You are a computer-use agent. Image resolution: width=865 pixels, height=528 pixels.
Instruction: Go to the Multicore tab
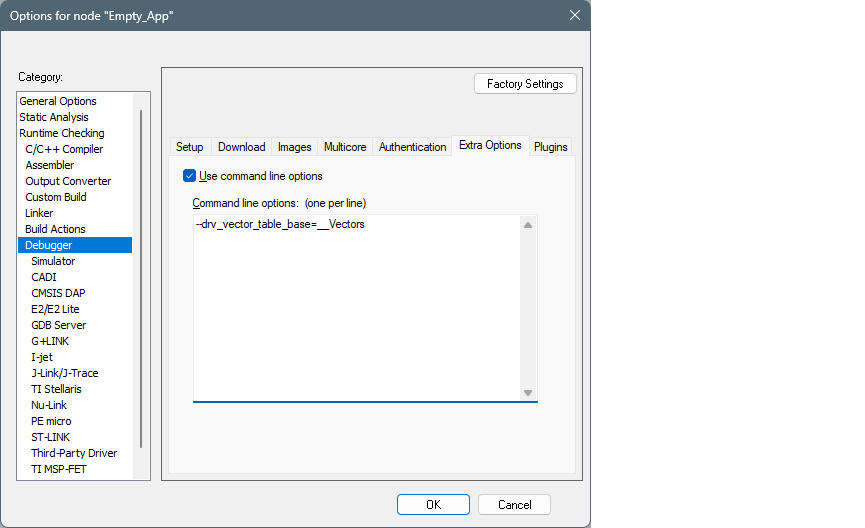click(x=345, y=147)
